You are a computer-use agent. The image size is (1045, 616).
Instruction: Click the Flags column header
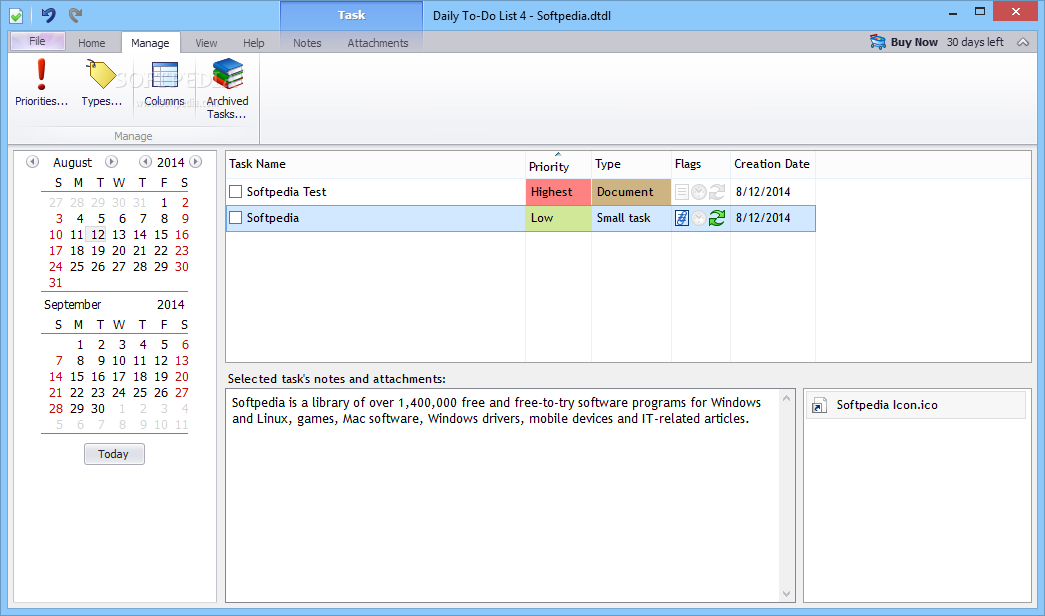[701, 165]
